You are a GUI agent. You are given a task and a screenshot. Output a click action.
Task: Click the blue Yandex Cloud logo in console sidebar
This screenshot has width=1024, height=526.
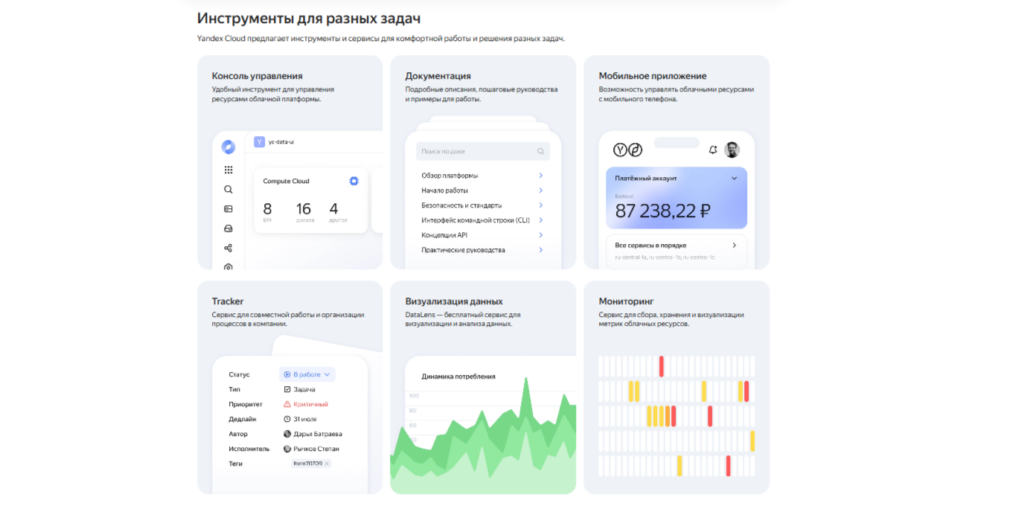coord(228,147)
